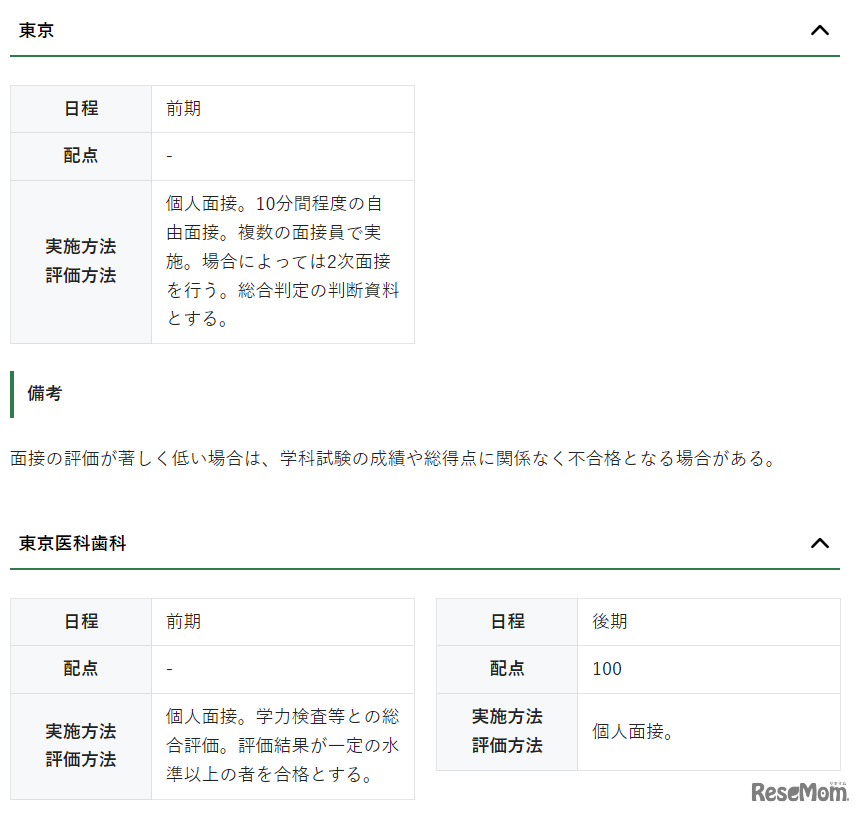Screen dimensions: 862x815
Task: Select the 日程 label in Tokyo's table
Action: pos(80,109)
